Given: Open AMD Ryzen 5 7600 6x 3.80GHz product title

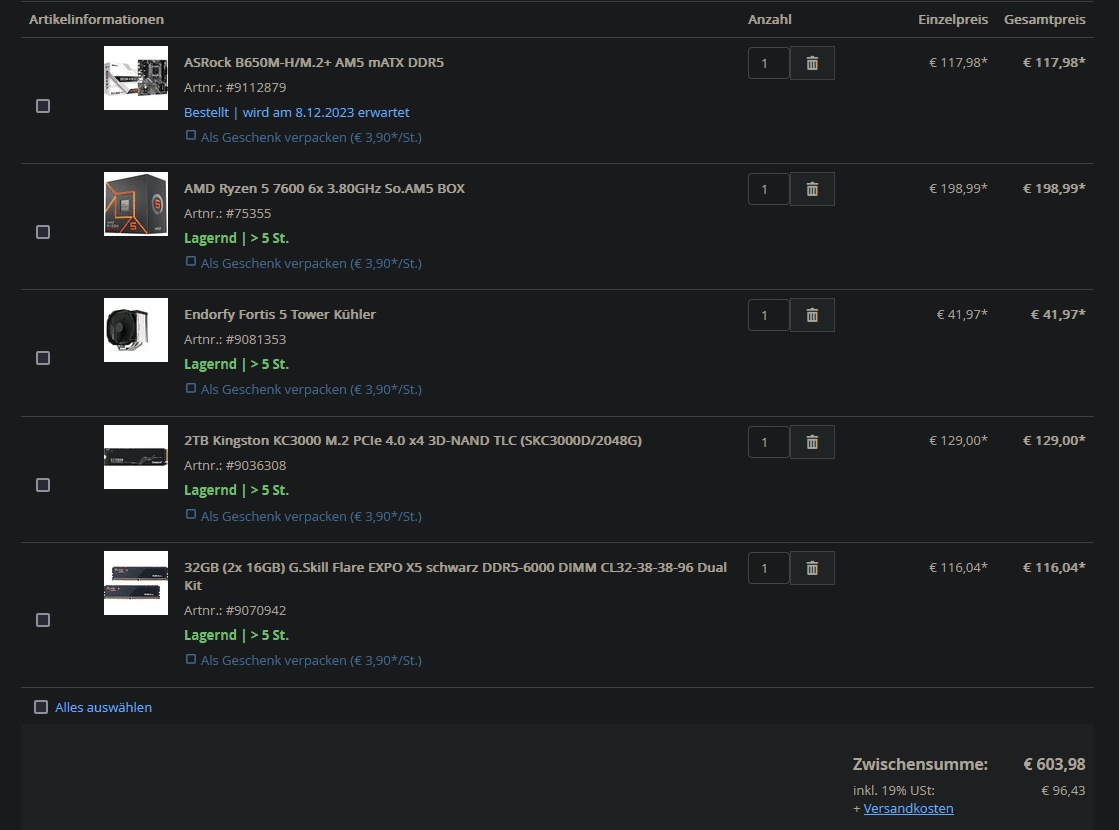Looking at the screenshot, I should click(325, 188).
